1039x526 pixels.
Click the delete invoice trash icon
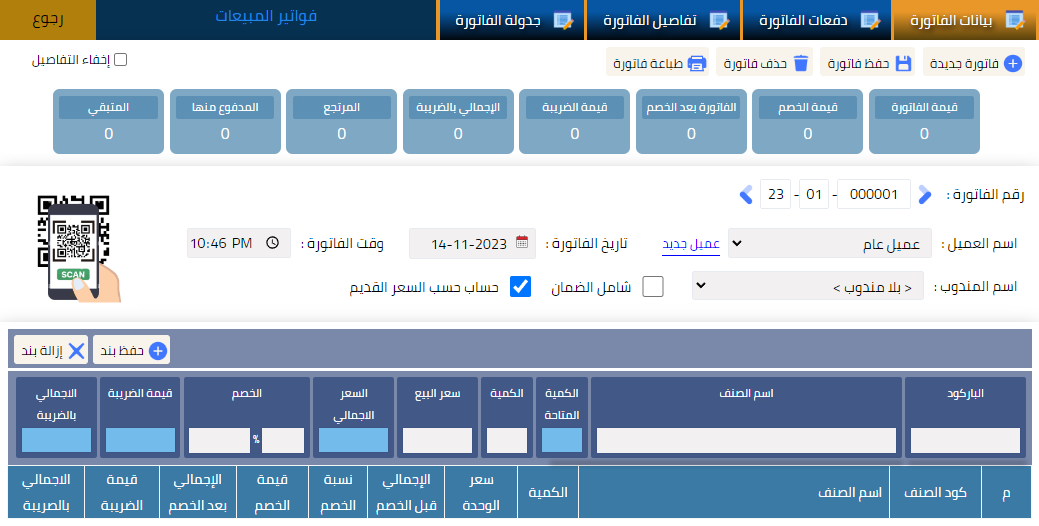point(800,64)
